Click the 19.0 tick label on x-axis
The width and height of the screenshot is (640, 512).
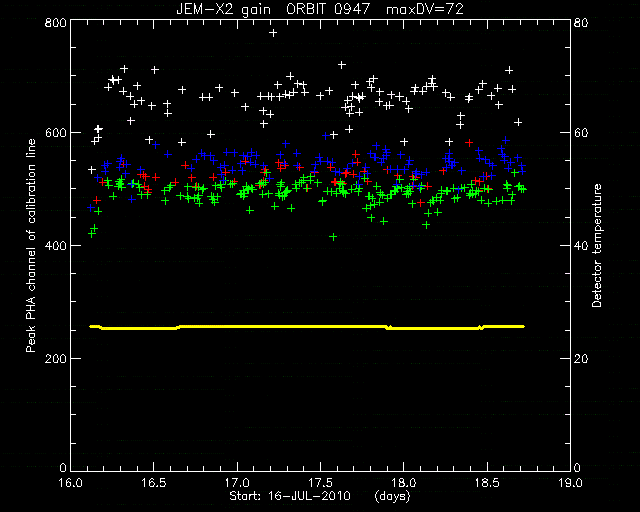570,483
